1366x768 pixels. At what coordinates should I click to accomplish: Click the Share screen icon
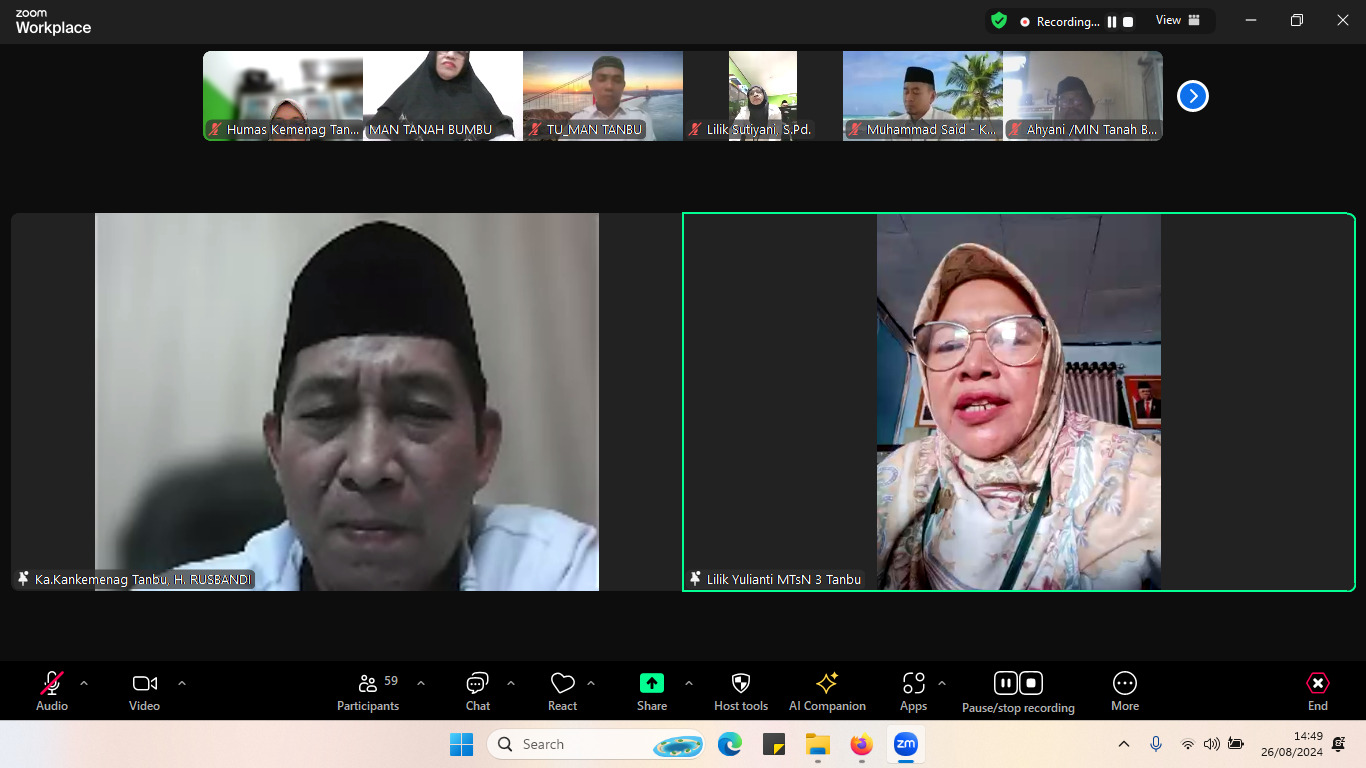point(651,684)
